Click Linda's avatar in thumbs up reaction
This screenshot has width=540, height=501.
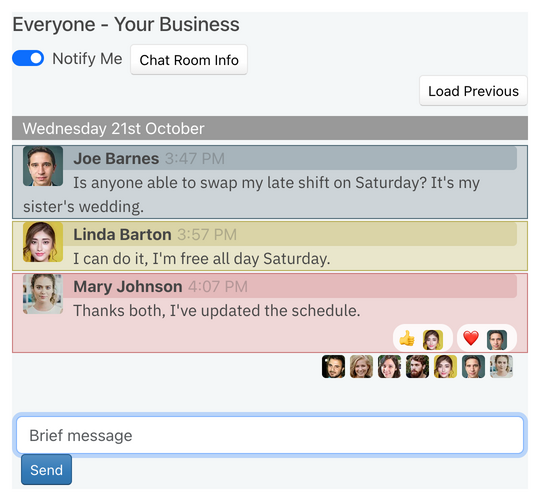pyautogui.click(x=433, y=340)
